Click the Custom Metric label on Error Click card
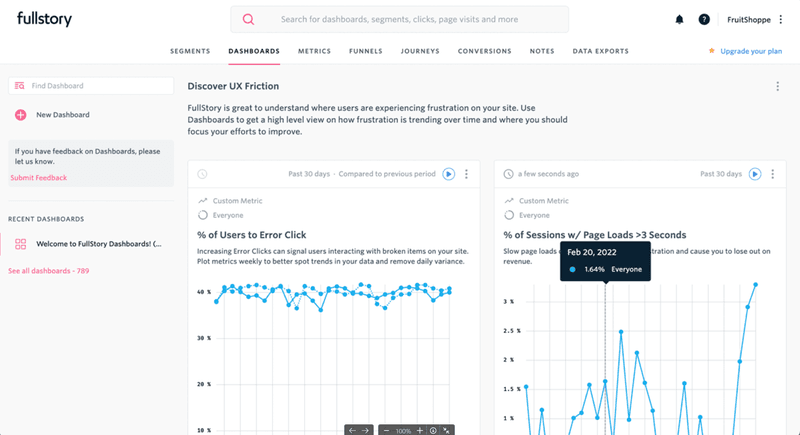The image size is (800, 435). pyautogui.click(x=237, y=200)
